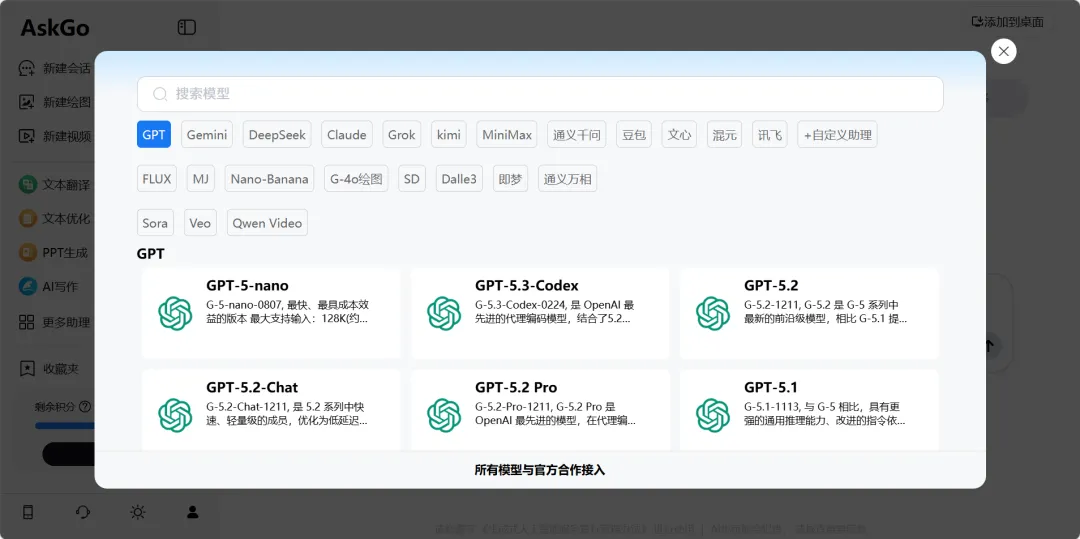
Task: Choose the GPT-5.1 model title
Action: point(771,388)
